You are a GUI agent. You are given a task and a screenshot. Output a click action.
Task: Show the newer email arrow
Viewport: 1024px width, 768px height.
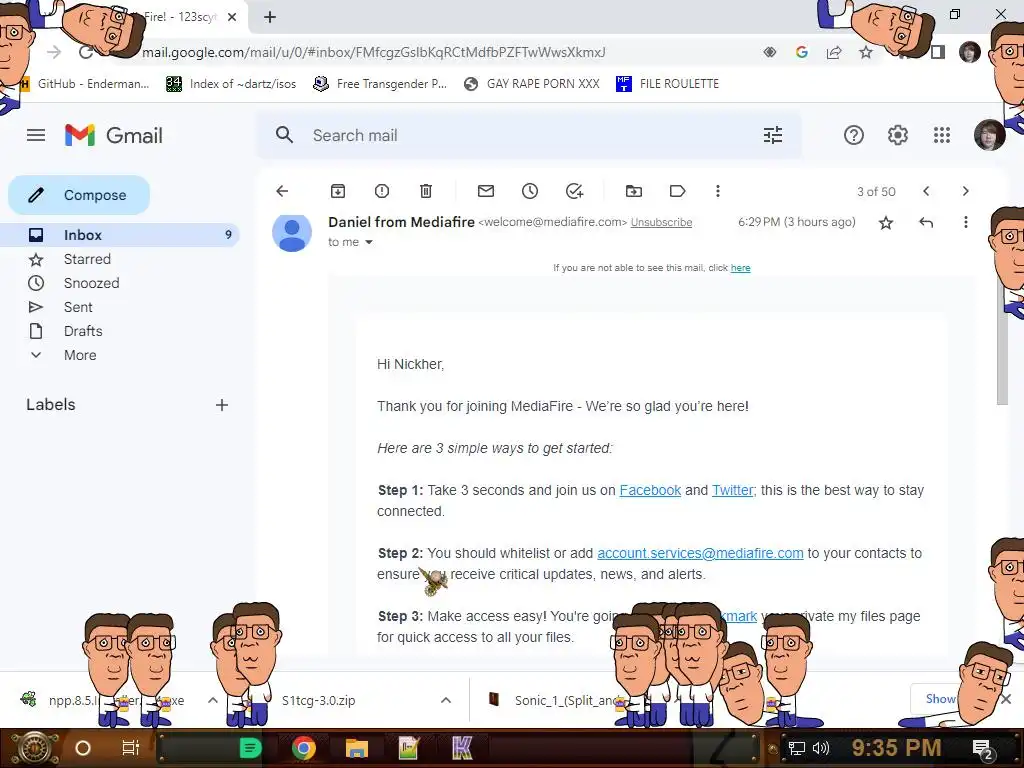[926, 191]
